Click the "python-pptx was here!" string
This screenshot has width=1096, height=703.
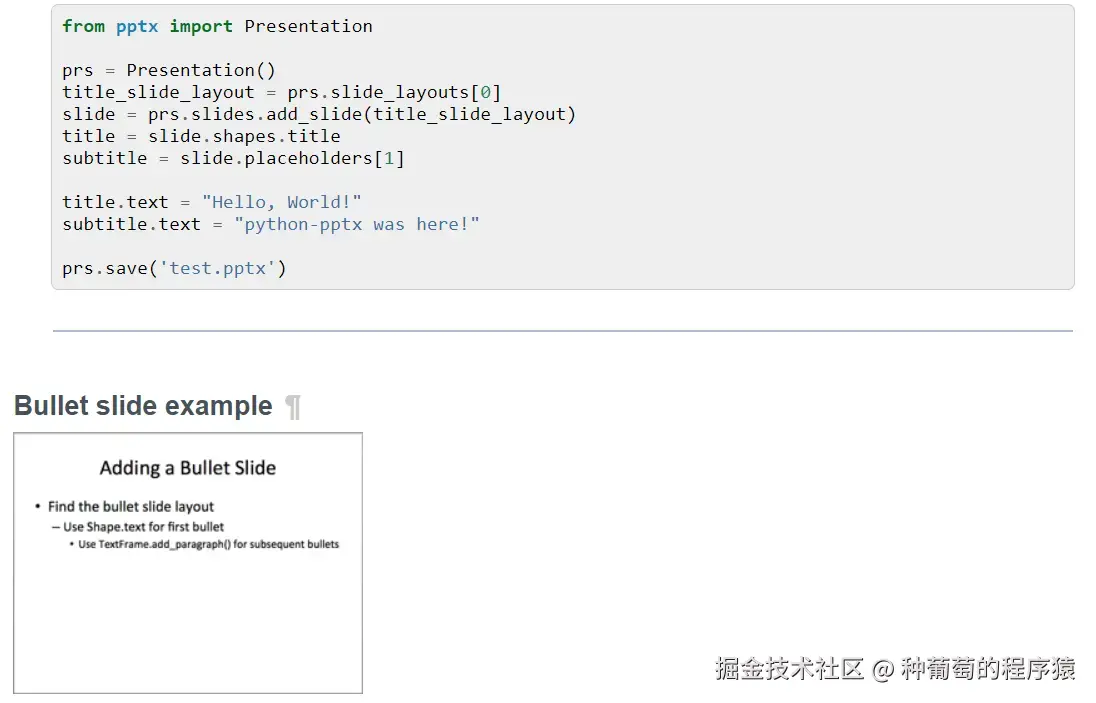[x=357, y=224]
